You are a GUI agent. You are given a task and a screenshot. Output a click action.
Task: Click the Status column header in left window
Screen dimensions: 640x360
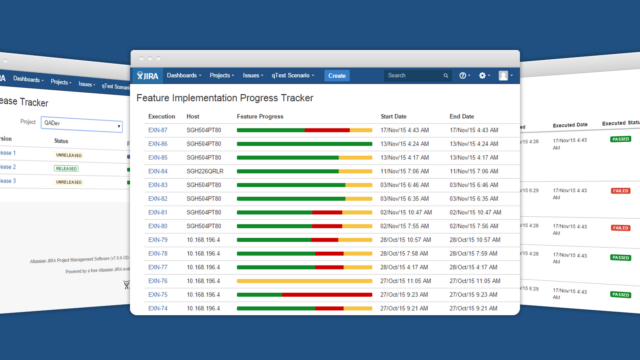(61, 141)
